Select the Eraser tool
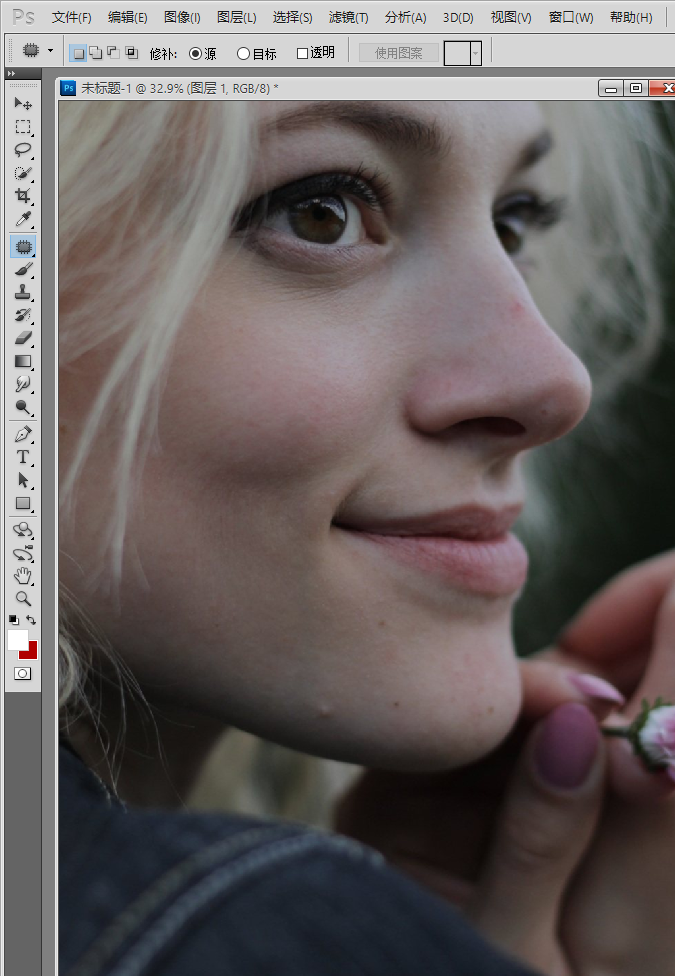This screenshot has height=976, width=675. pos(23,339)
